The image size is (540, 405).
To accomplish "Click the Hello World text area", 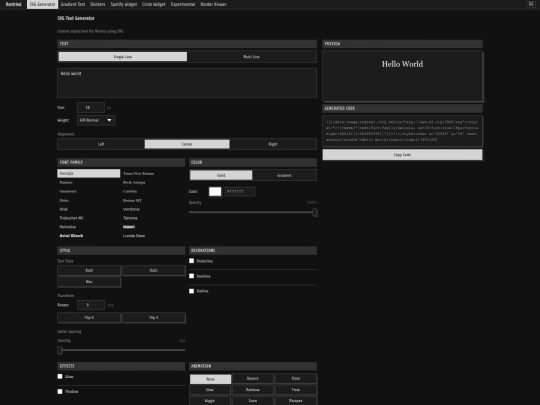I will [x=187, y=83].
